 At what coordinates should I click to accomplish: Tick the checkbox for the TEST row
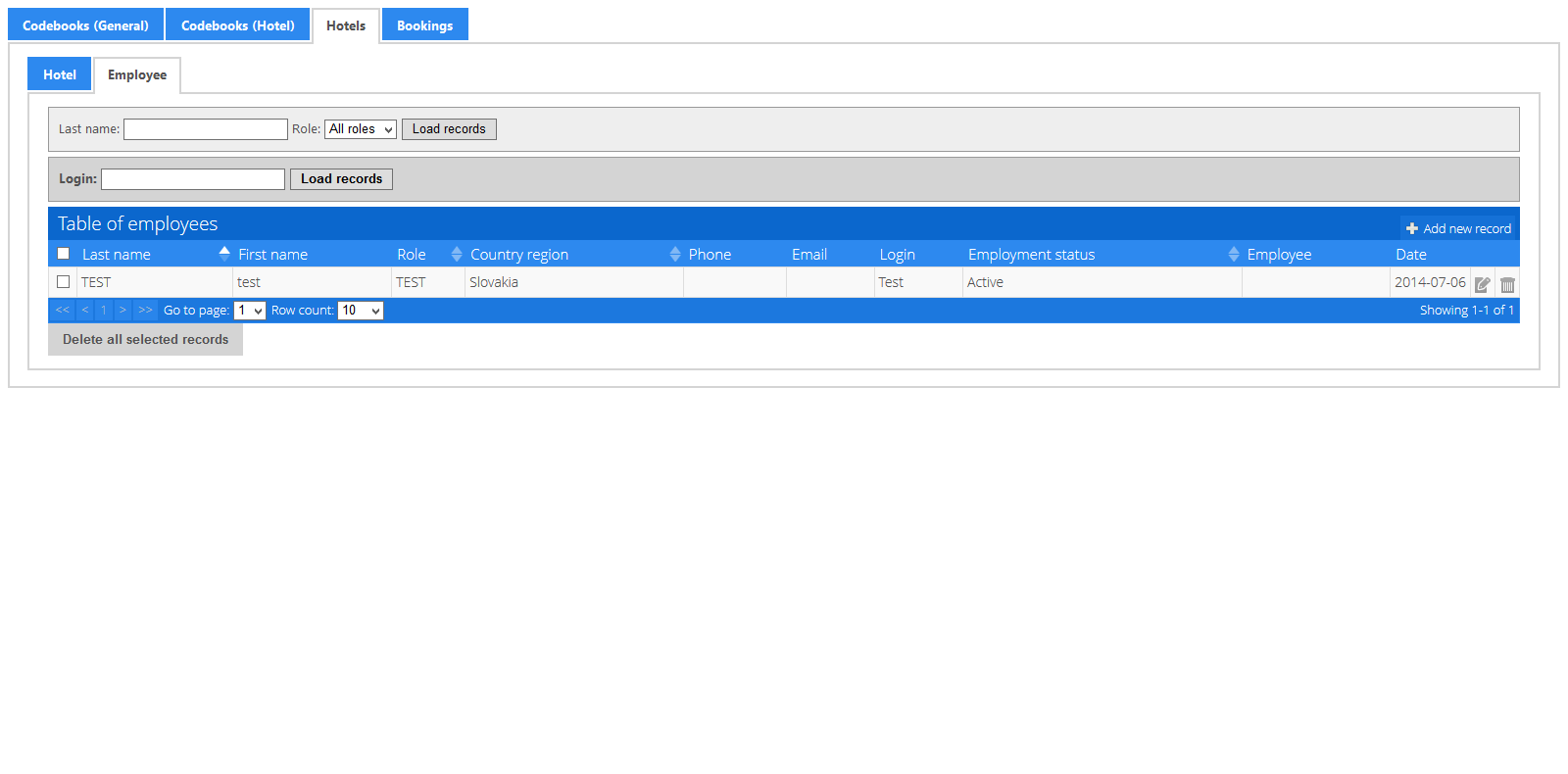[x=64, y=281]
